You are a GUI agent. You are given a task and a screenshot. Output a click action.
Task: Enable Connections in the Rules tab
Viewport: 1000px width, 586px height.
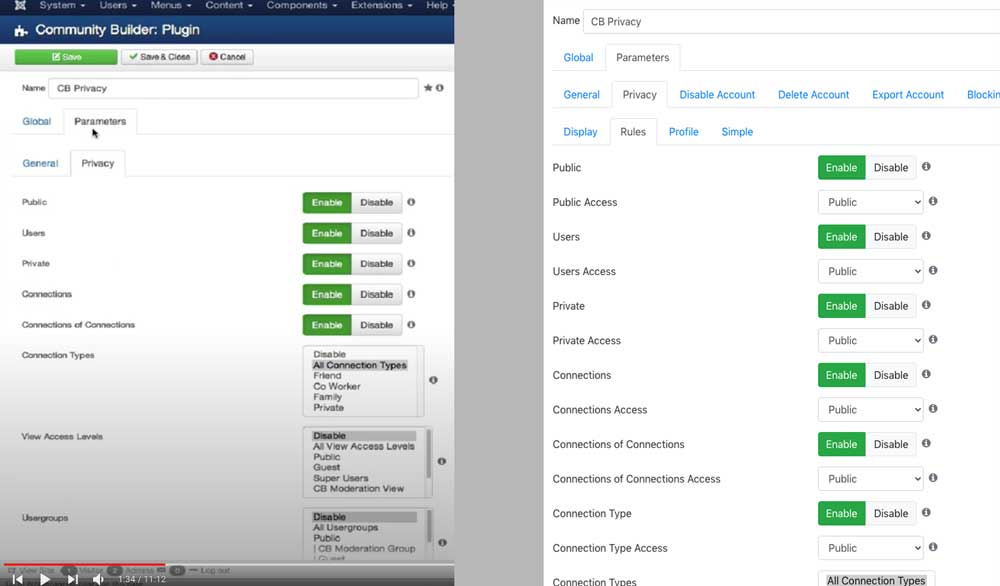tap(842, 376)
